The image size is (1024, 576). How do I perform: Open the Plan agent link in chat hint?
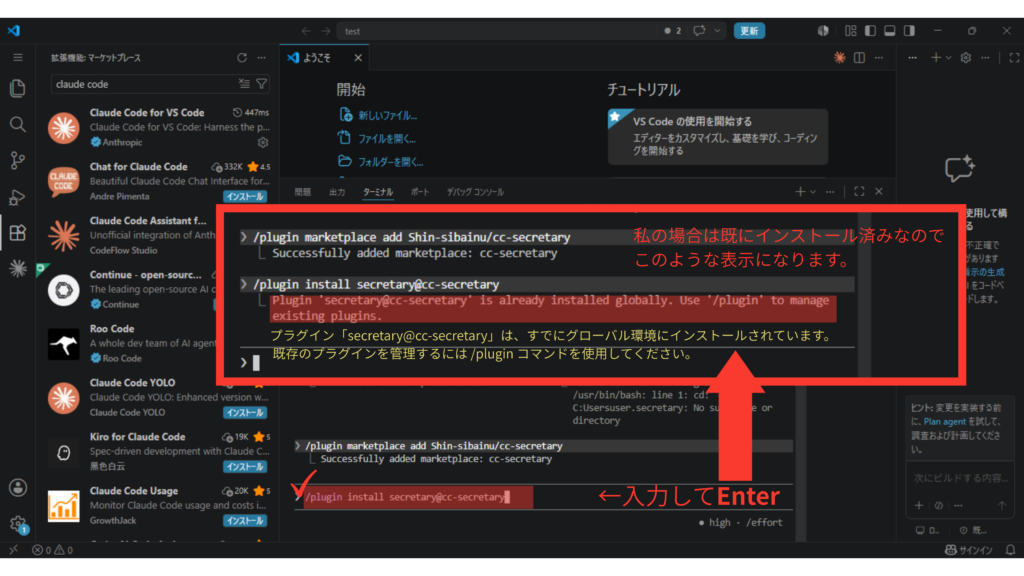[944, 421]
